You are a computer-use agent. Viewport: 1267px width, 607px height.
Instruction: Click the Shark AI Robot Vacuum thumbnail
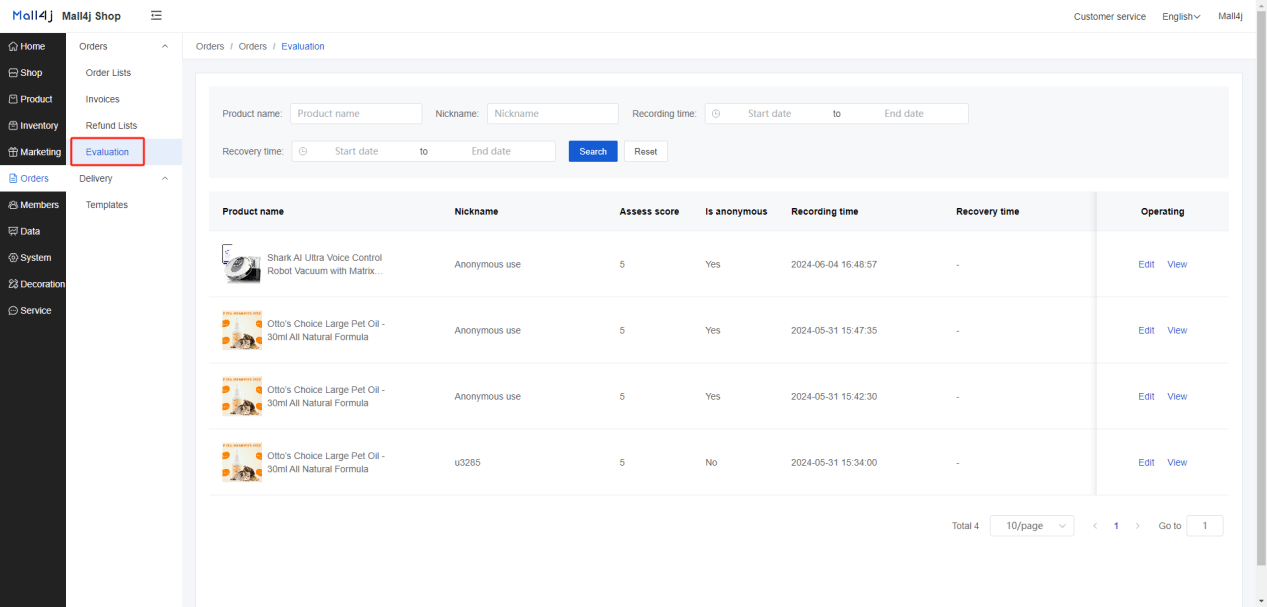point(242,264)
